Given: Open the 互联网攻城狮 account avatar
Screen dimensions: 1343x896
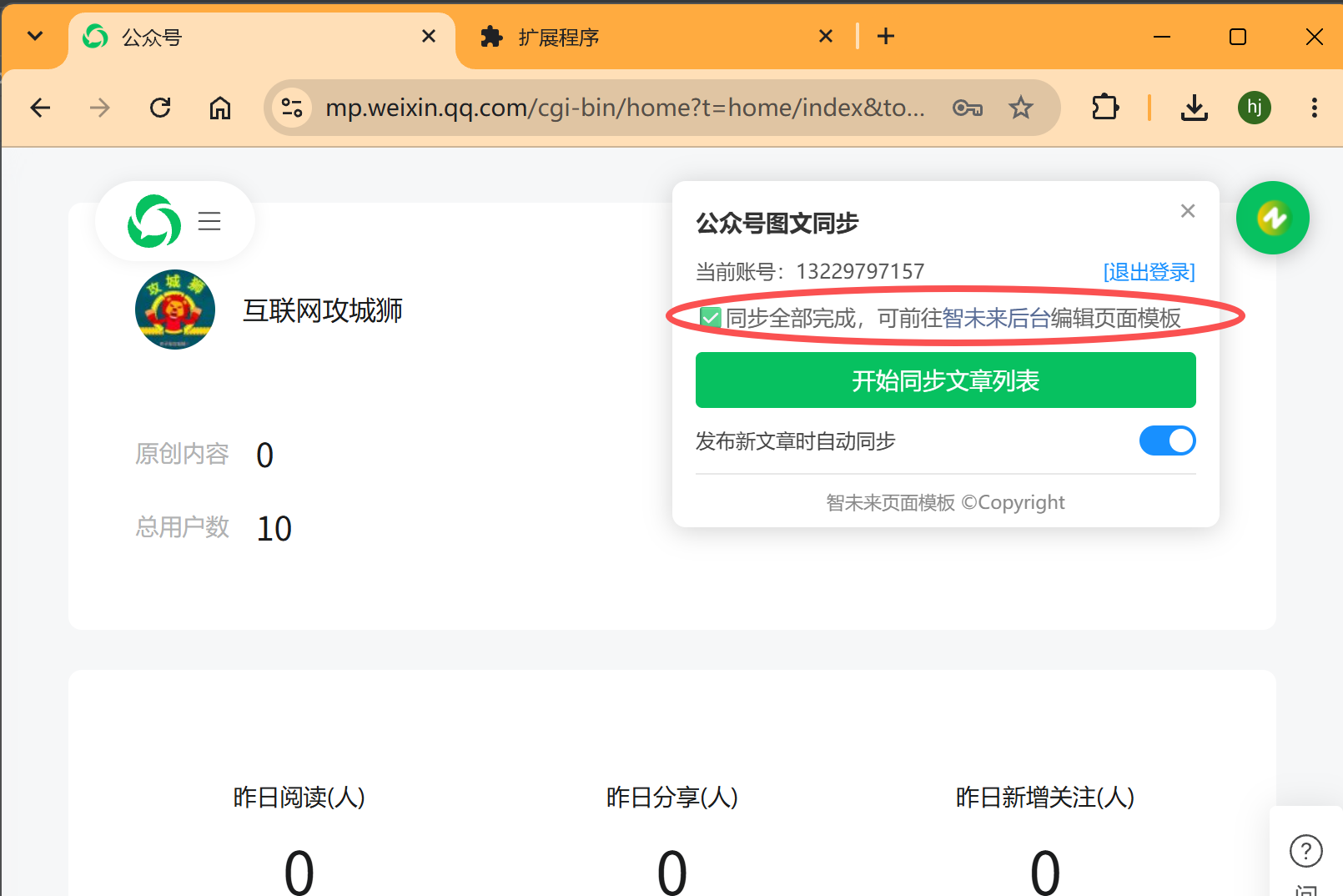Looking at the screenshot, I should pyautogui.click(x=175, y=310).
